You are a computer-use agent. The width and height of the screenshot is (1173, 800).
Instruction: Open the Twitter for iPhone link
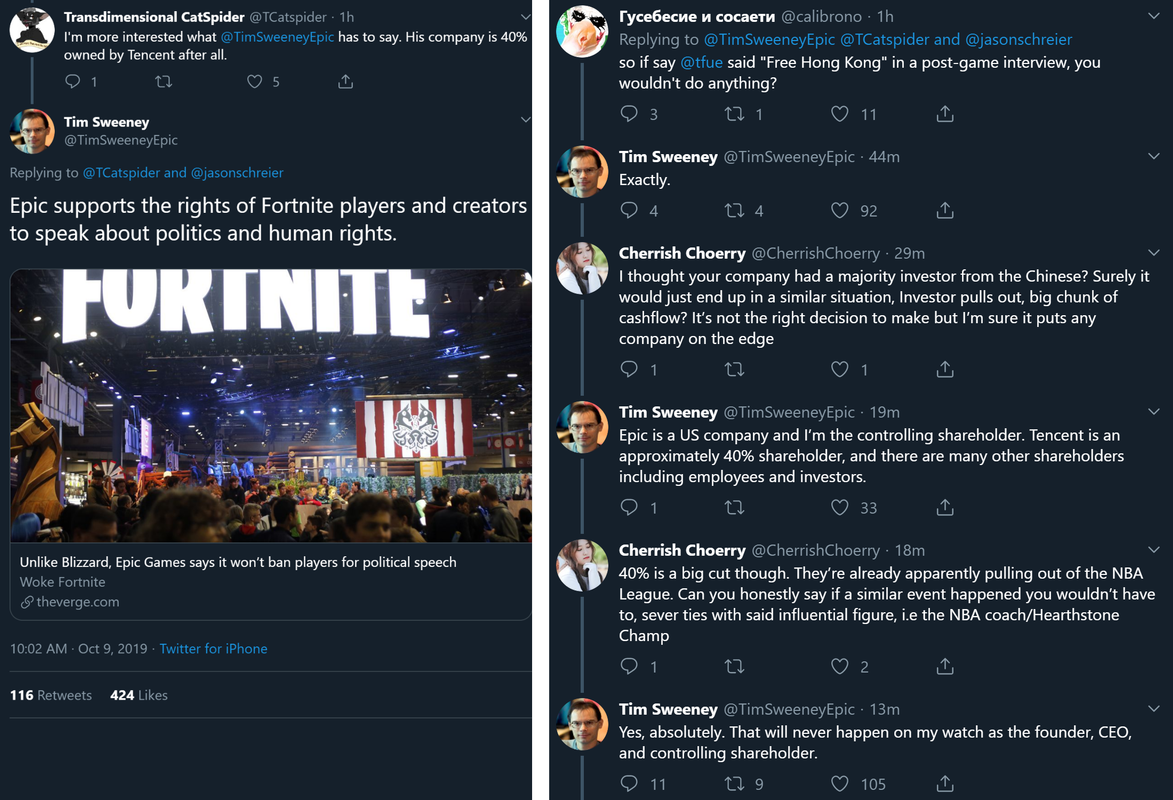[x=213, y=649]
